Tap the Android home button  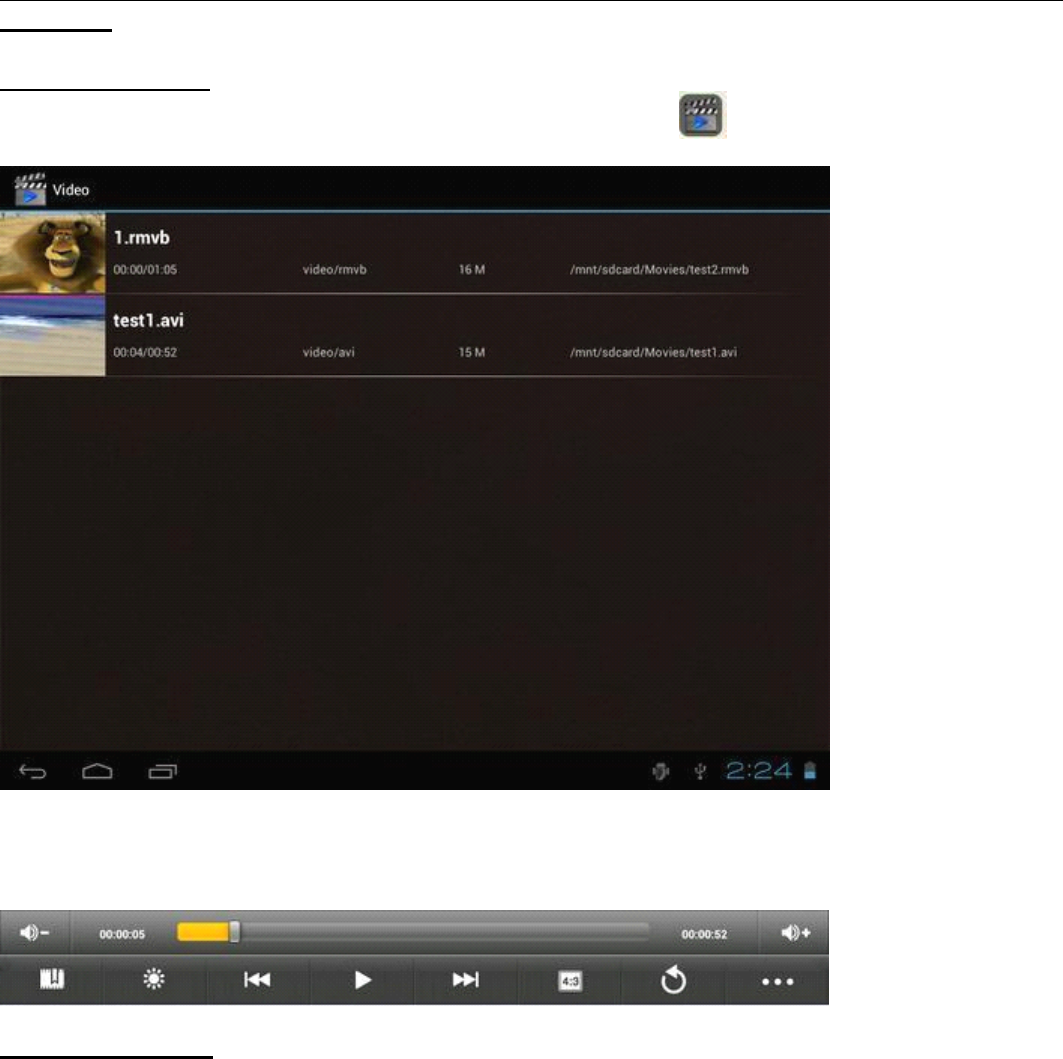point(97,771)
